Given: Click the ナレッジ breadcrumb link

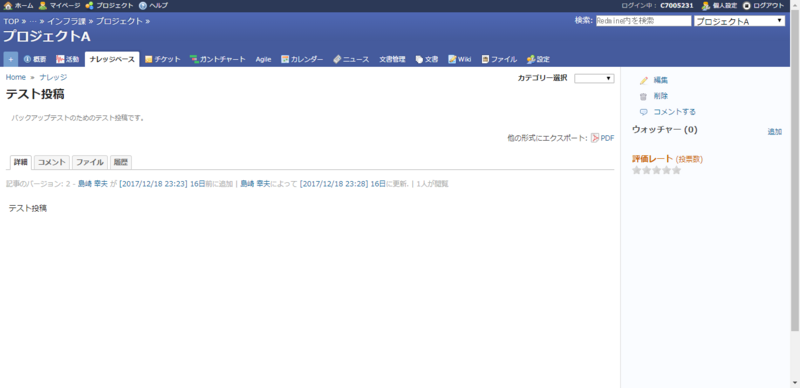Looking at the screenshot, I should tap(53, 77).
